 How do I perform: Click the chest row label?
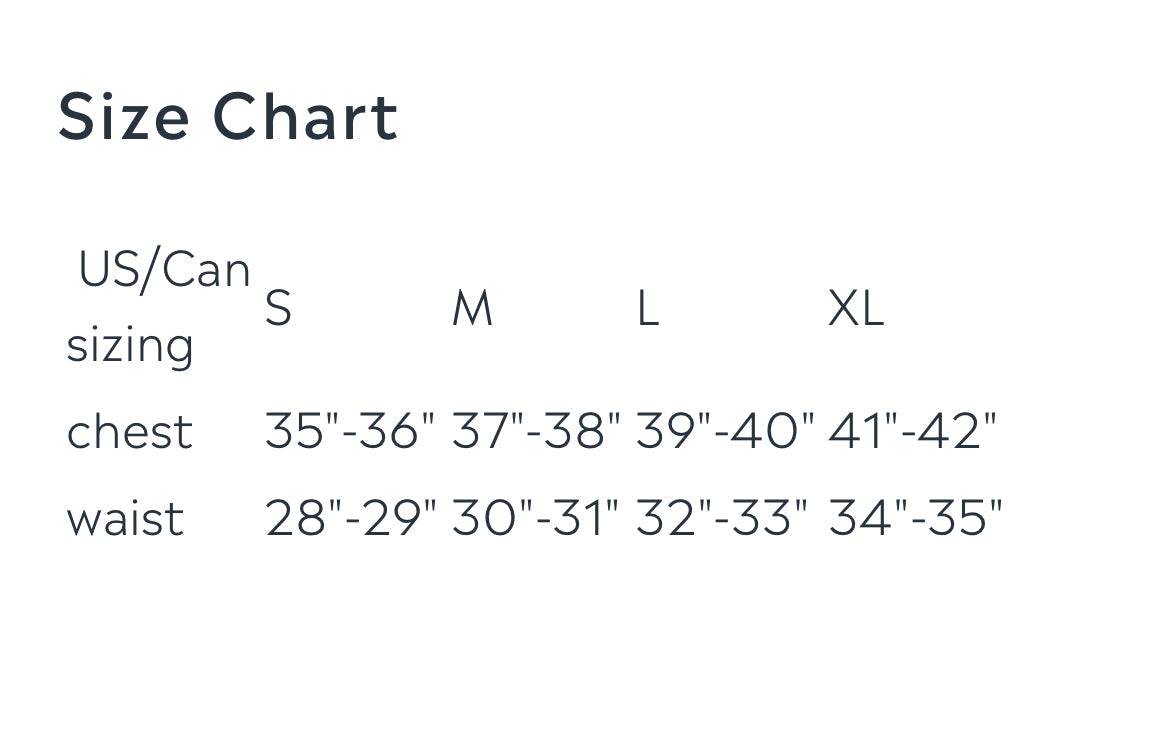tap(129, 432)
